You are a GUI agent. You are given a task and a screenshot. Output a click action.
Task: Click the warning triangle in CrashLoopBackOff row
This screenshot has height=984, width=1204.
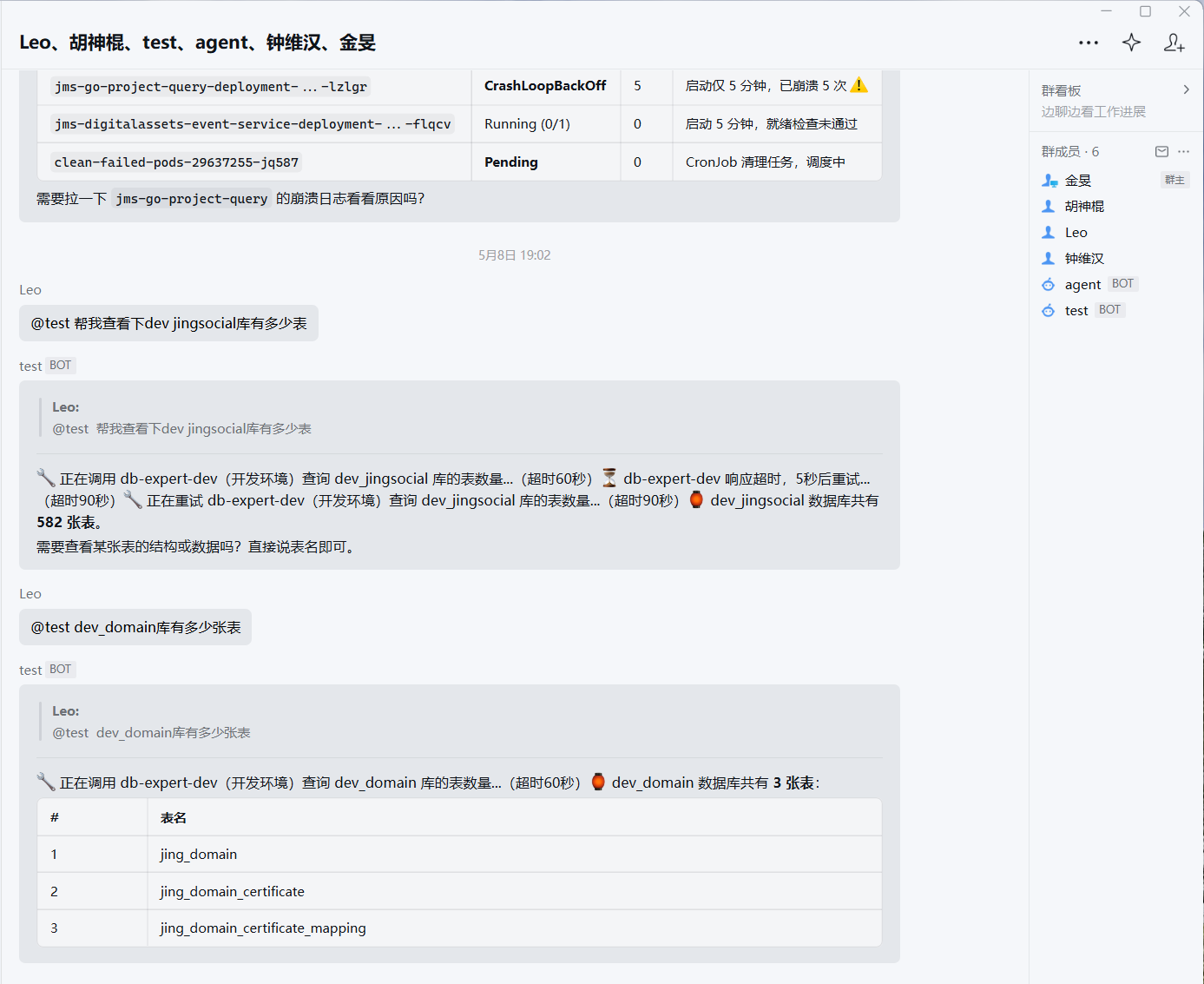point(859,85)
